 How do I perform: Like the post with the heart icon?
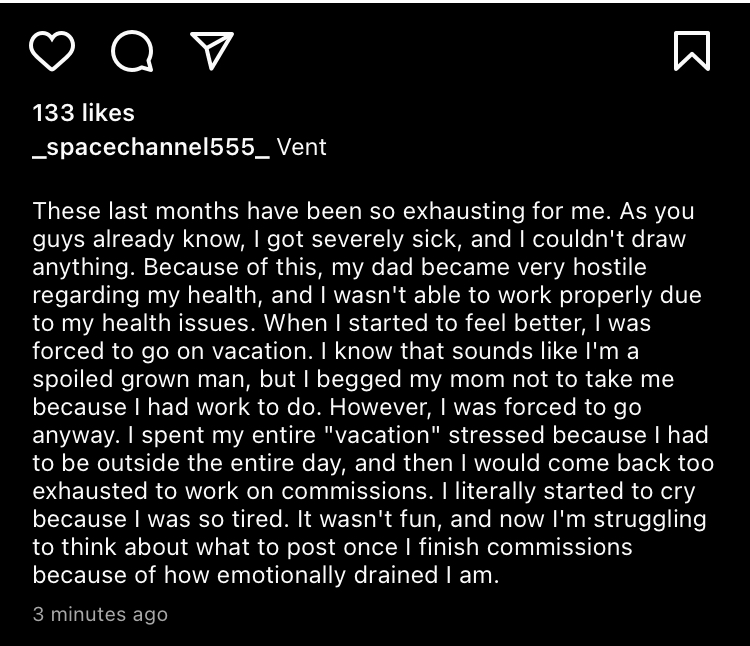(52, 51)
